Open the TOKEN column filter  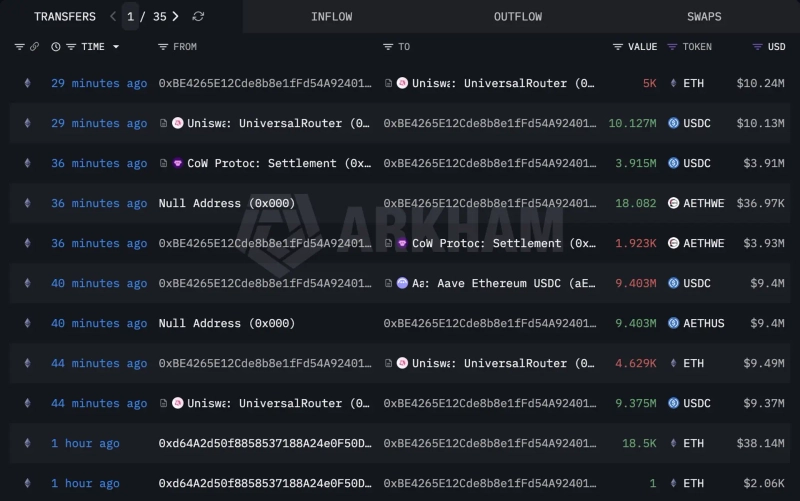(672, 47)
